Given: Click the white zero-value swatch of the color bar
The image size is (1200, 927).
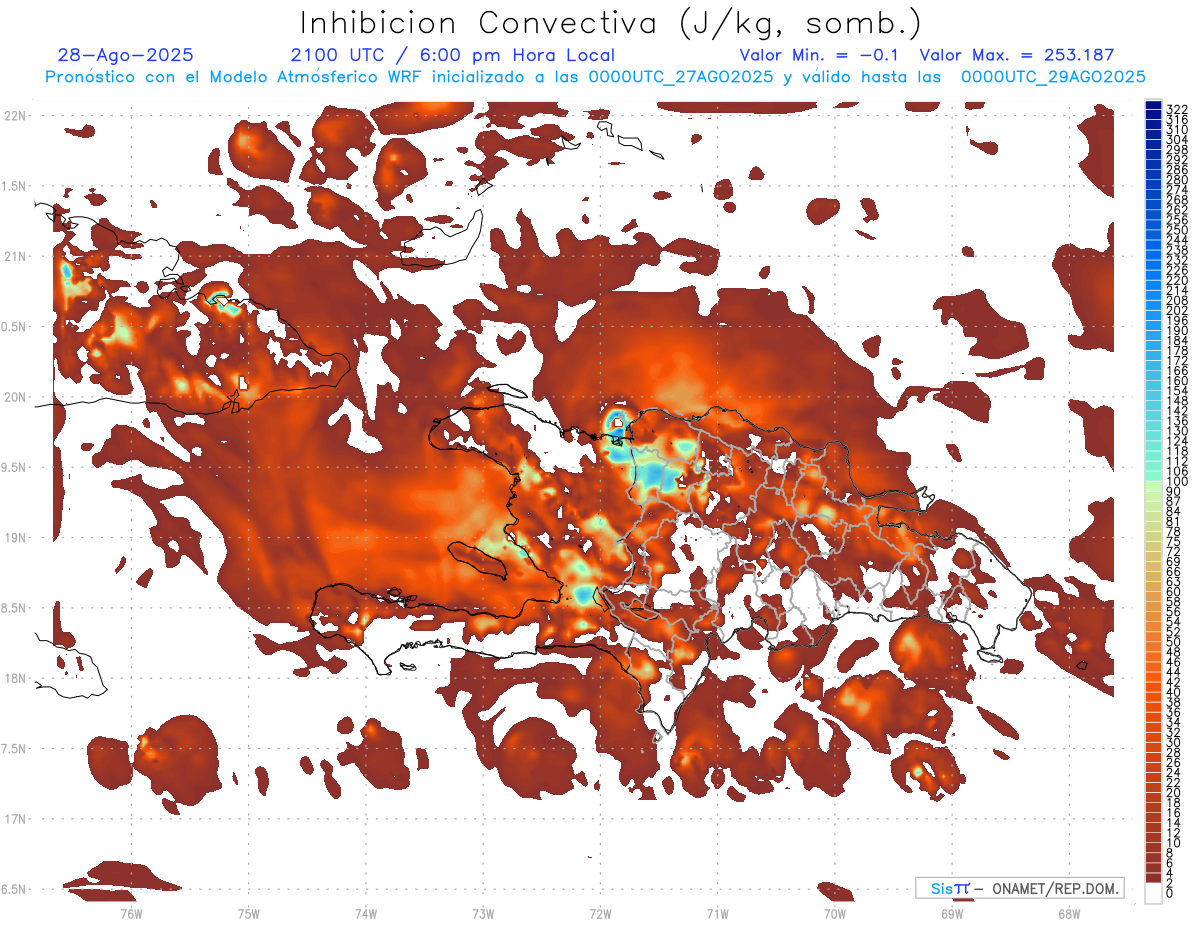Looking at the screenshot, I should coord(1153,892).
